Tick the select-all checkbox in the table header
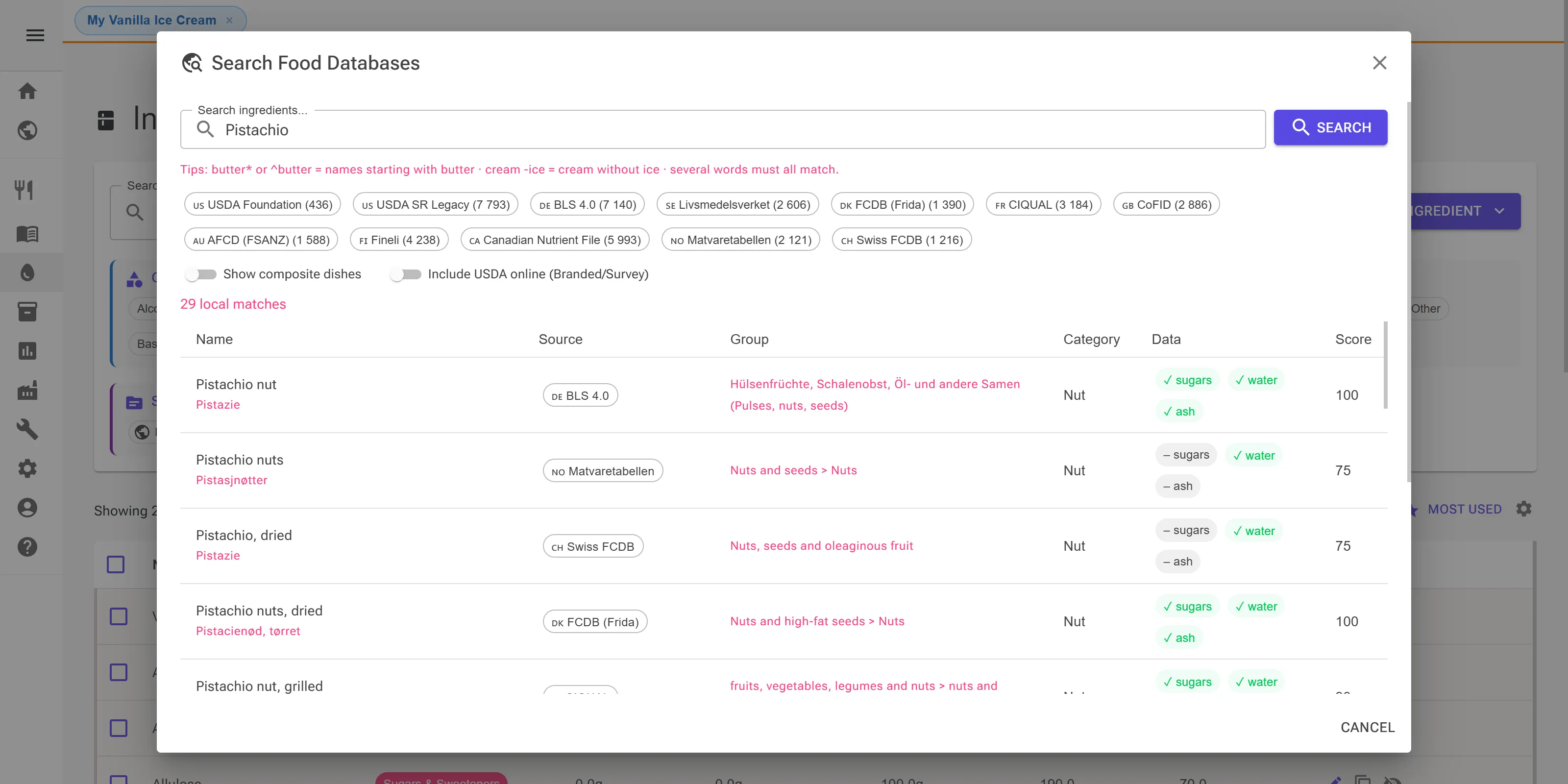Image resolution: width=1568 pixels, height=784 pixels. 116,564
